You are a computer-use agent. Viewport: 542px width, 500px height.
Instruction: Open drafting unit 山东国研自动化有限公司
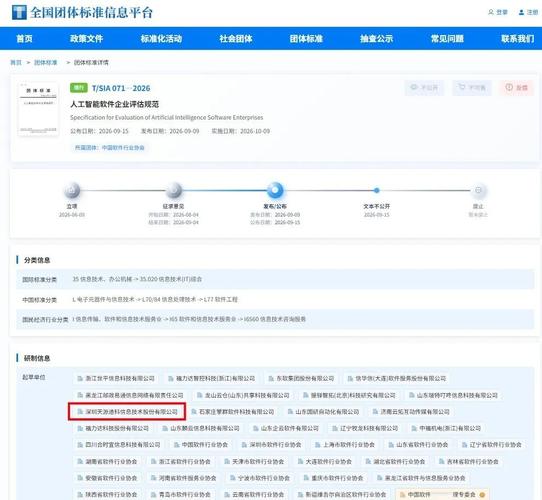coord(324,412)
